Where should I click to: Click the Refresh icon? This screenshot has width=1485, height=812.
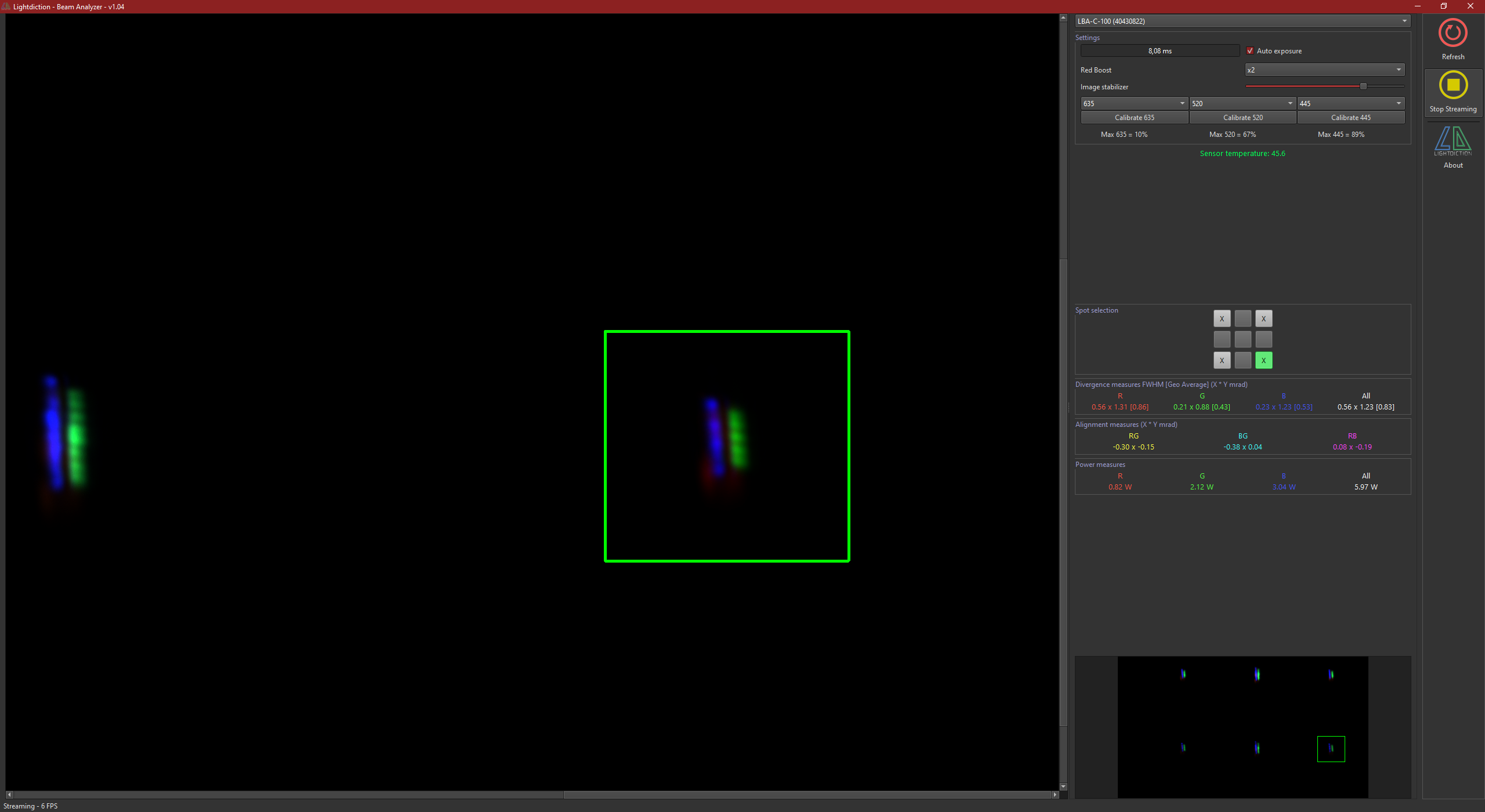tap(1453, 33)
